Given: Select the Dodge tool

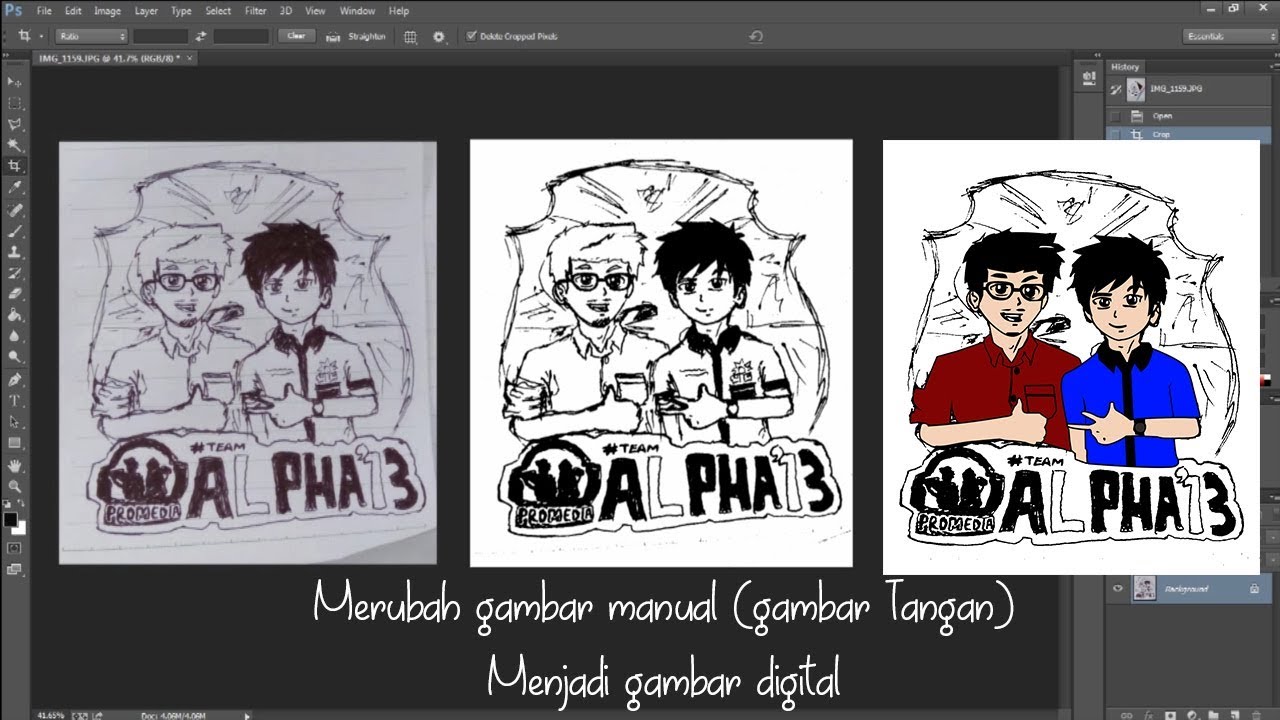Looking at the screenshot, I should coord(14,357).
